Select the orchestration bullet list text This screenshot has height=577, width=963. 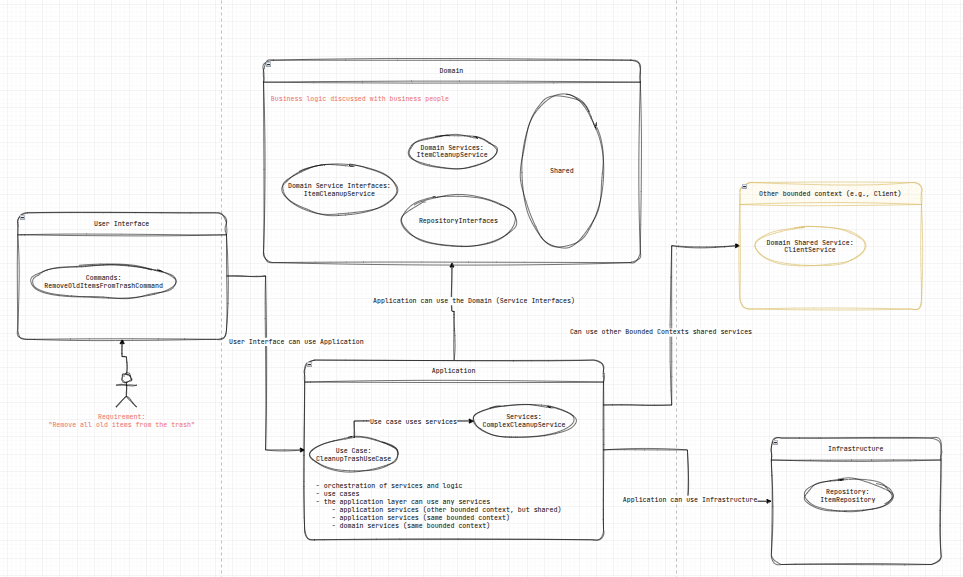(438, 506)
